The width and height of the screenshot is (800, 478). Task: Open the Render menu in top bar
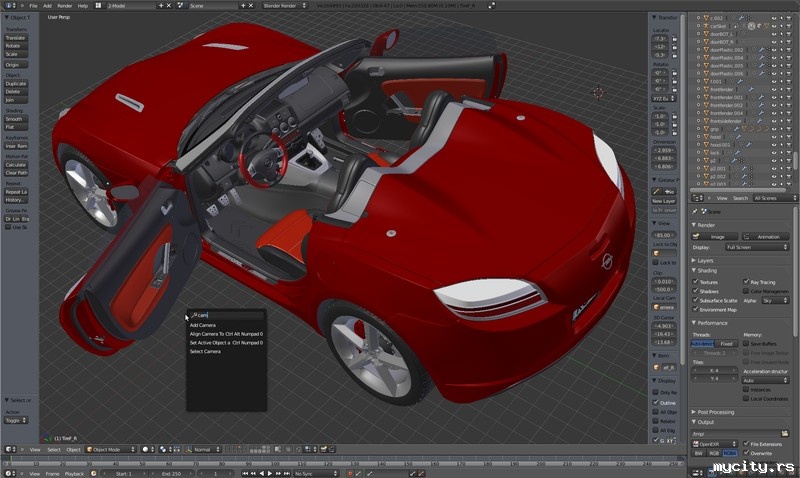[64, 6]
